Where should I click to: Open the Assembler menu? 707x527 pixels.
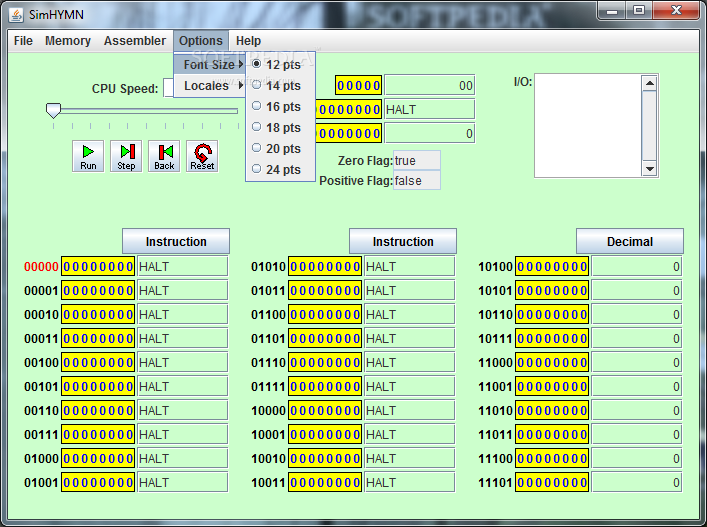click(135, 41)
